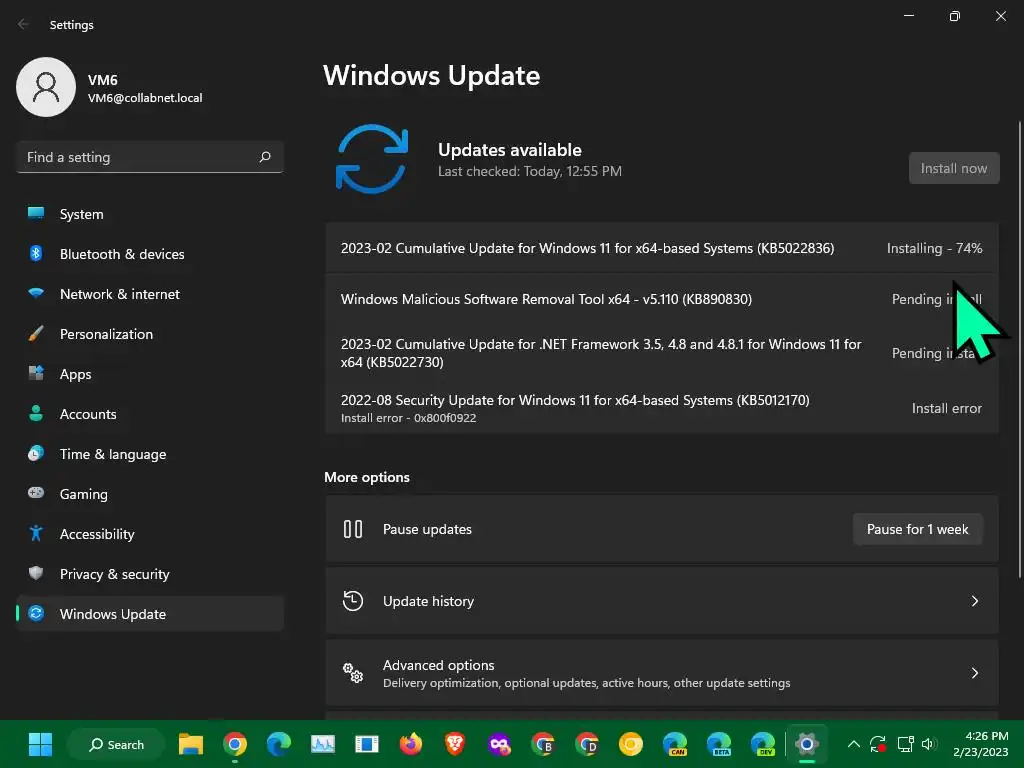Viewport: 1024px width, 768px height.
Task: Click the Install error - 0x800f0922 text
Action: [408, 418]
